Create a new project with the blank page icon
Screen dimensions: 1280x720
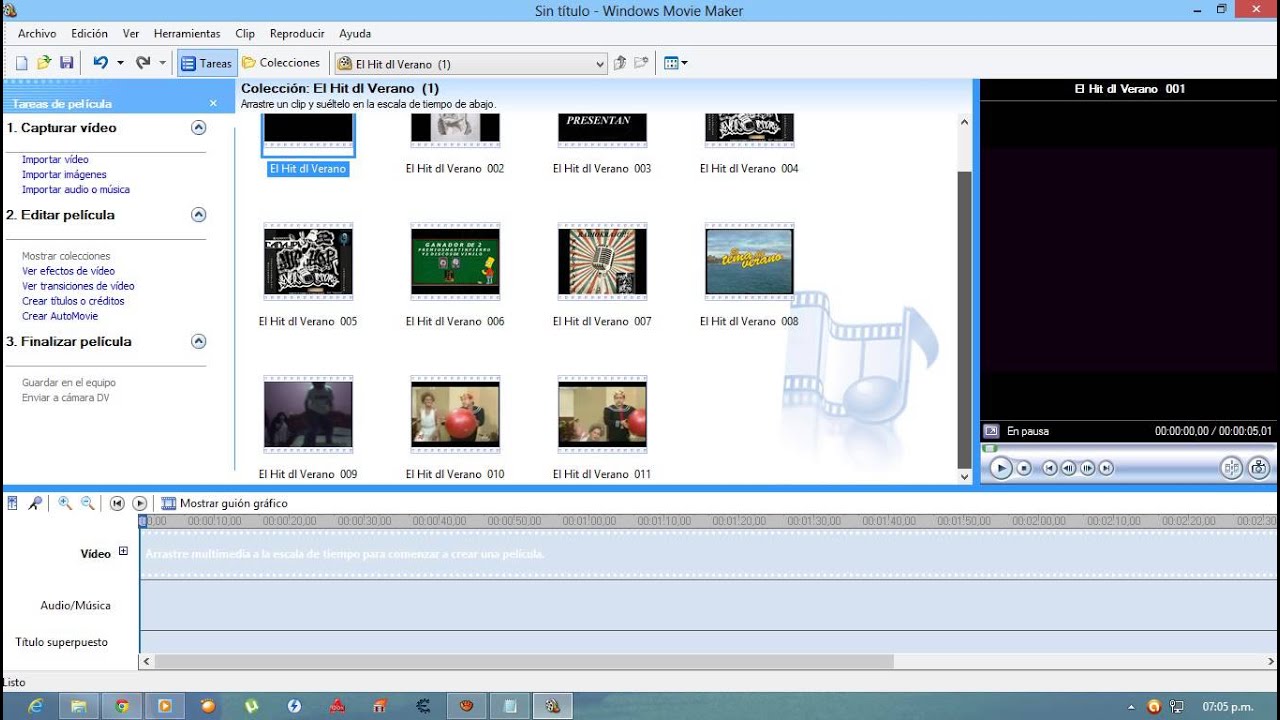tap(21, 63)
